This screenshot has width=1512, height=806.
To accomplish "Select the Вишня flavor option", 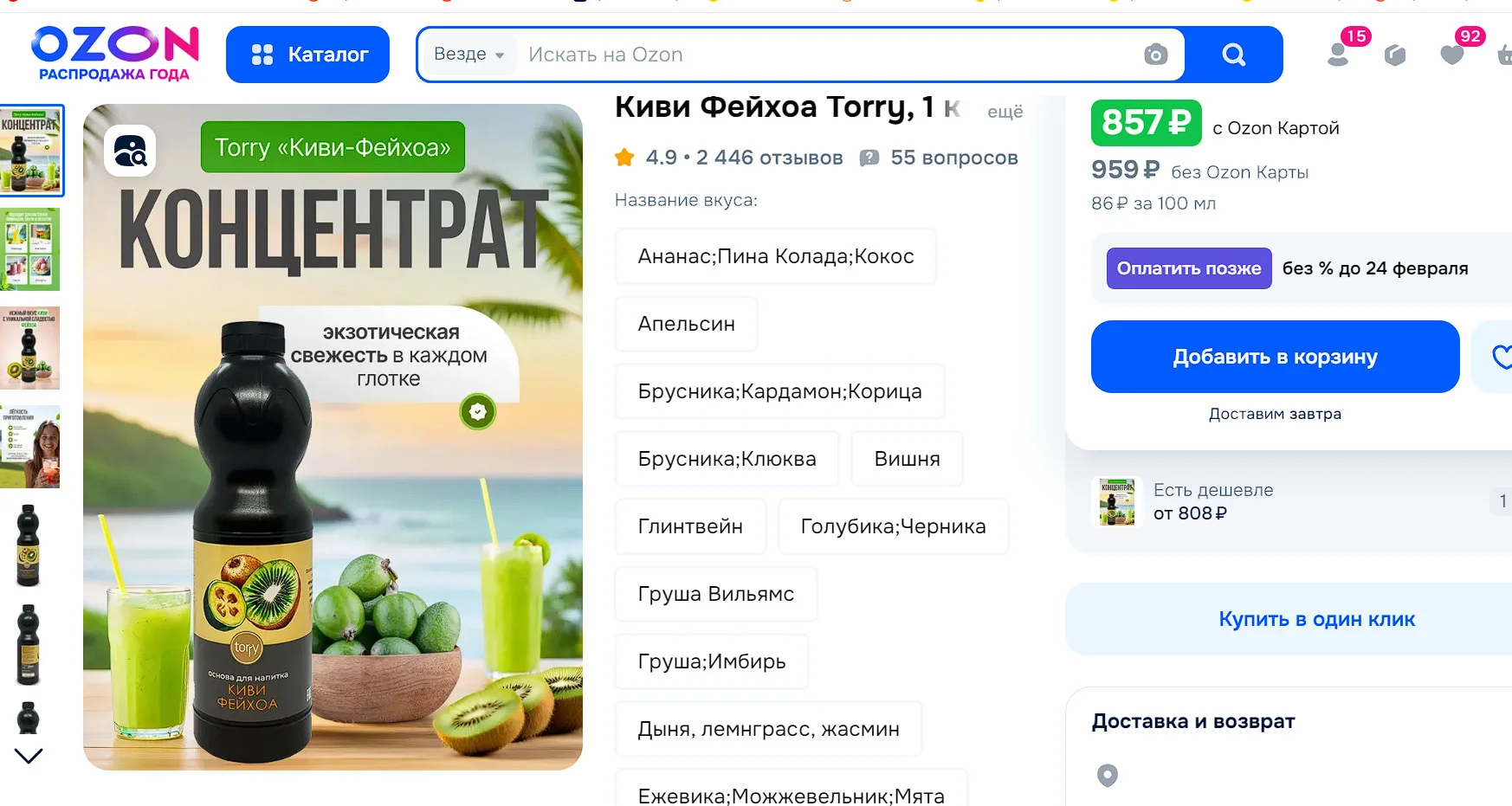I will [x=907, y=459].
